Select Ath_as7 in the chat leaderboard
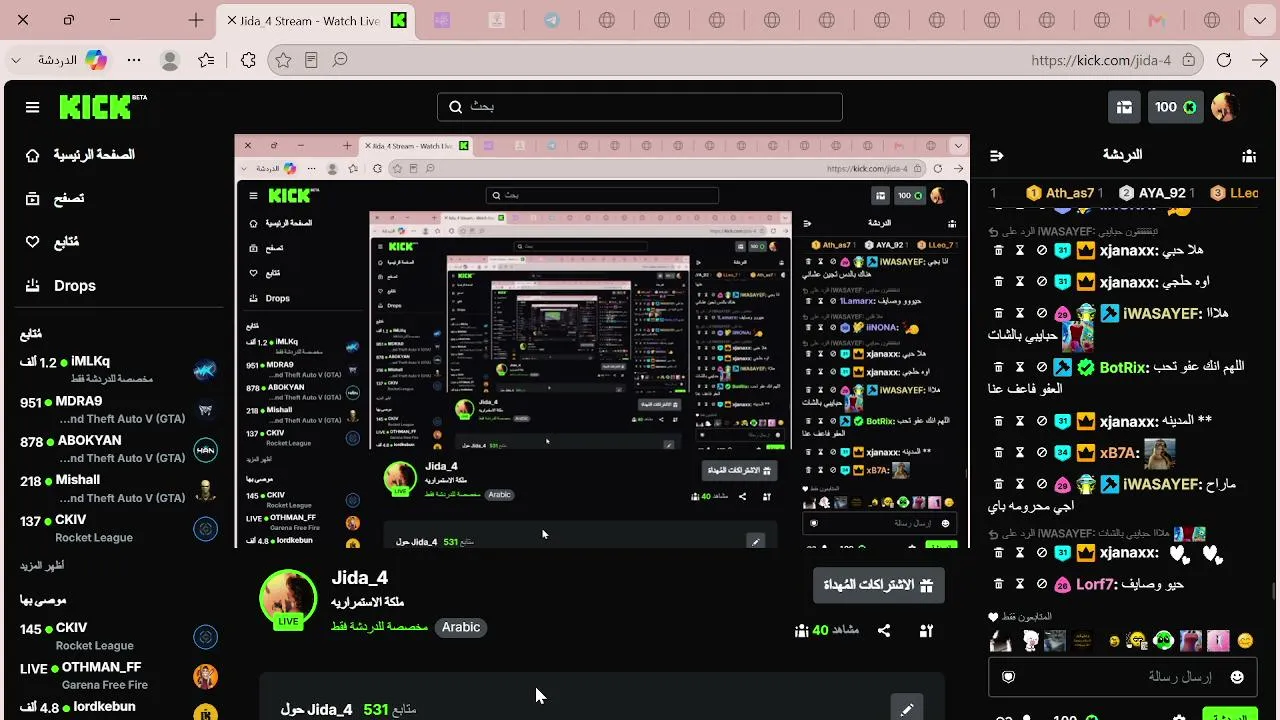 [x=1065, y=193]
